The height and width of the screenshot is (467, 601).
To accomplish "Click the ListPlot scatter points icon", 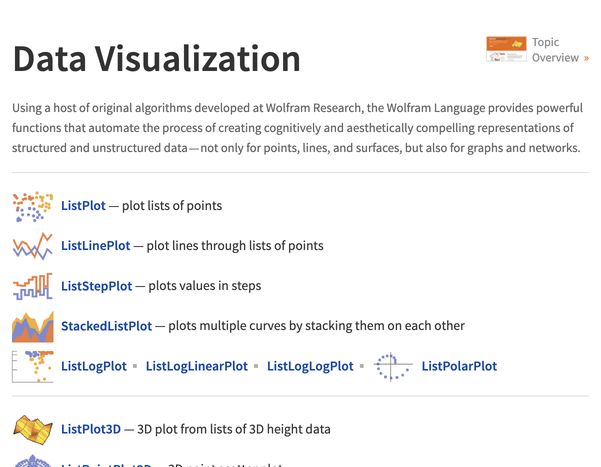I will pyautogui.click(x=32, y=206).
